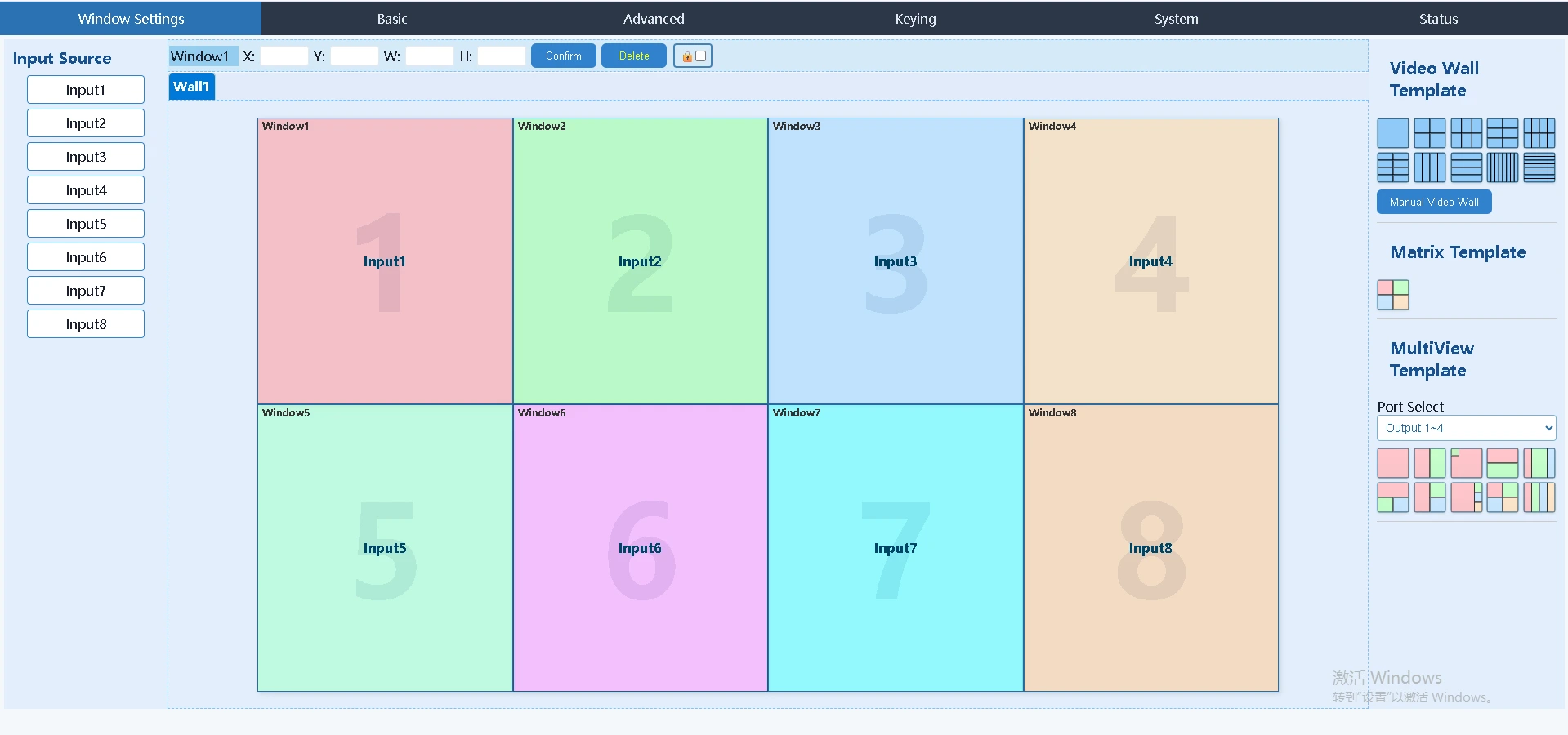Screen dimensions: 1568x735
Task: Select beige Window4 showing Input4
Action: 1150,261
